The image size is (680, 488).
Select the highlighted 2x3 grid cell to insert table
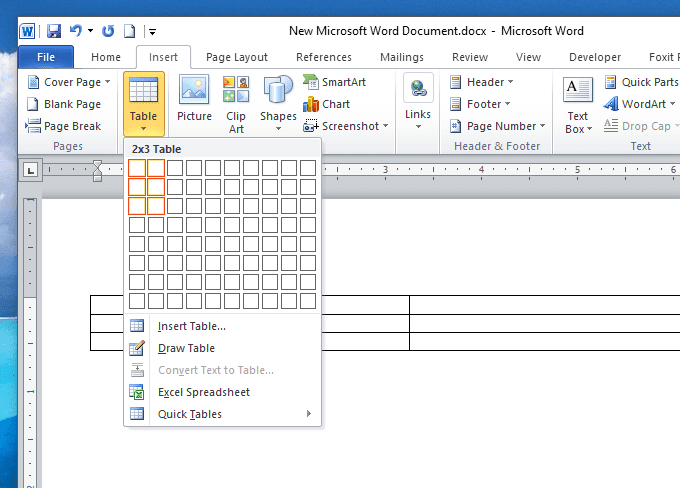(156, 206)
